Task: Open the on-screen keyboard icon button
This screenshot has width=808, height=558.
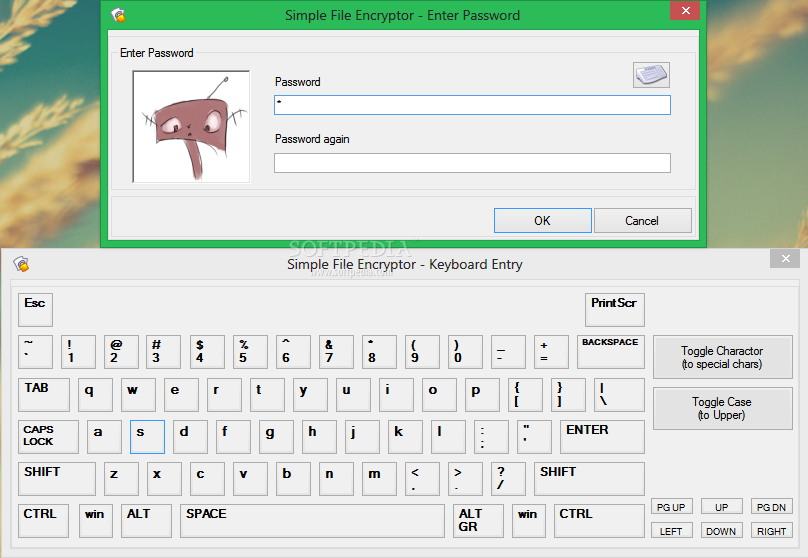Action: point(651,75)
